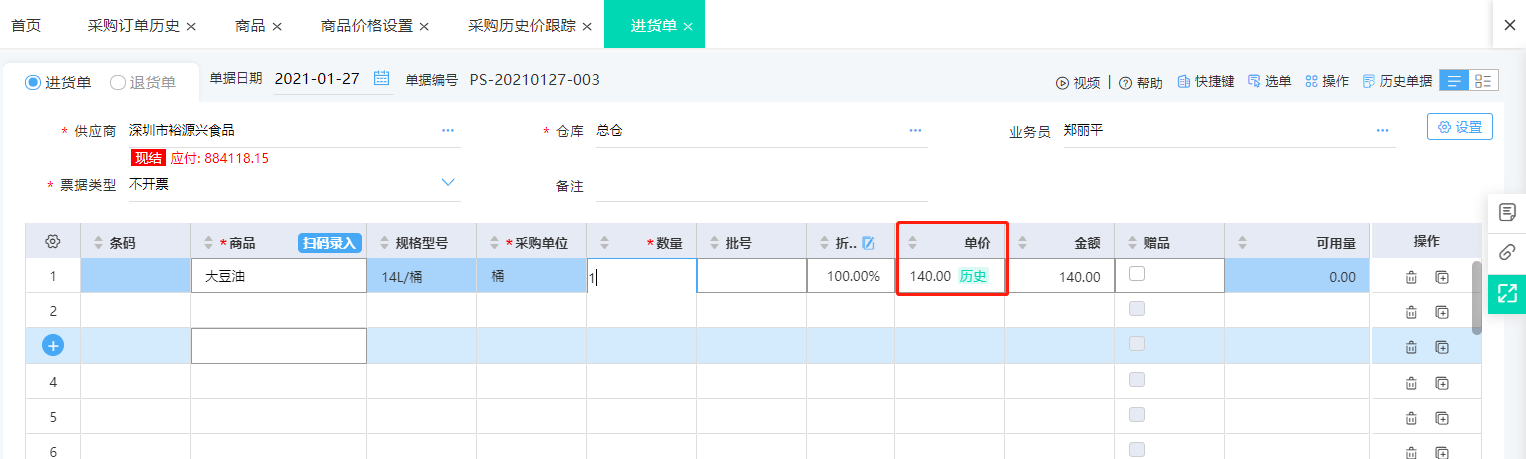1526x459 pixels.
Task: Click the edit icon beside the 折.. column header
Action: tap(868, 242)
